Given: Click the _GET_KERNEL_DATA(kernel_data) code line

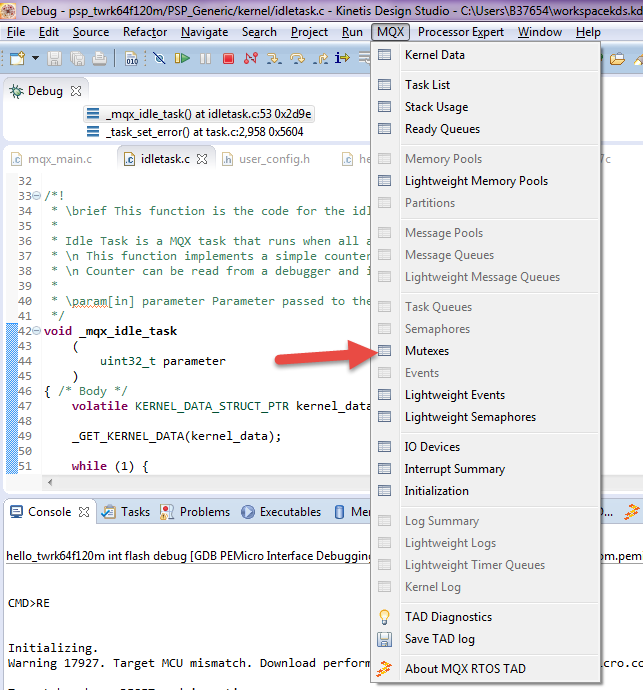Looking at the screenshot, I should (176, 436).
